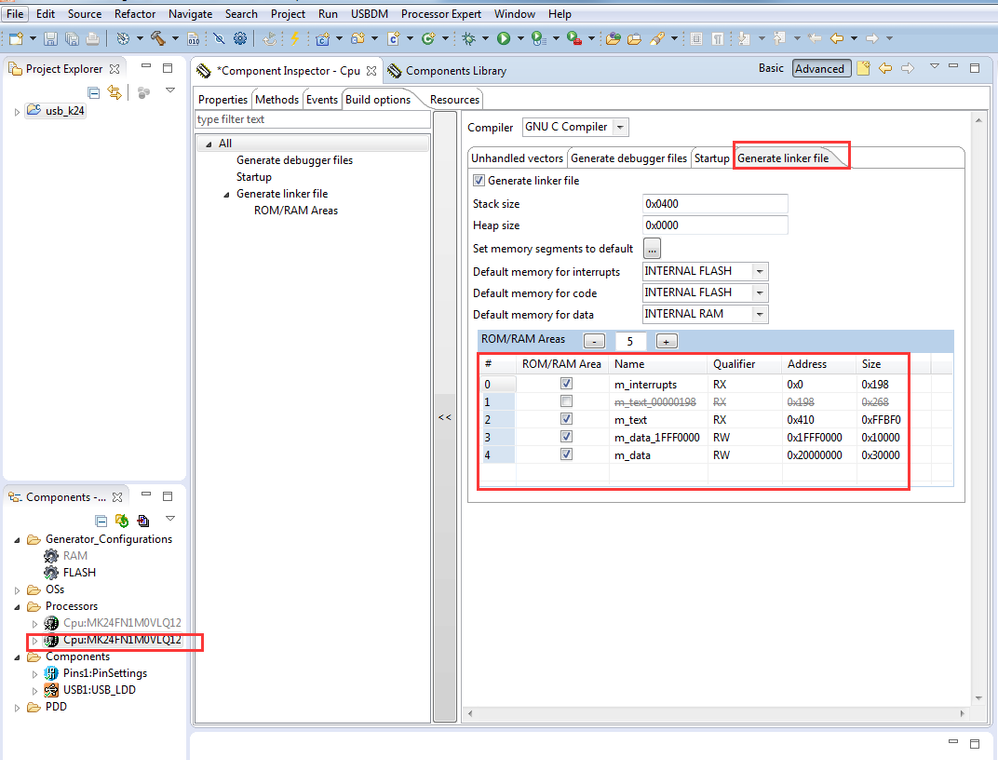Click the pilcrow show whitespace icon

[717, 39]
